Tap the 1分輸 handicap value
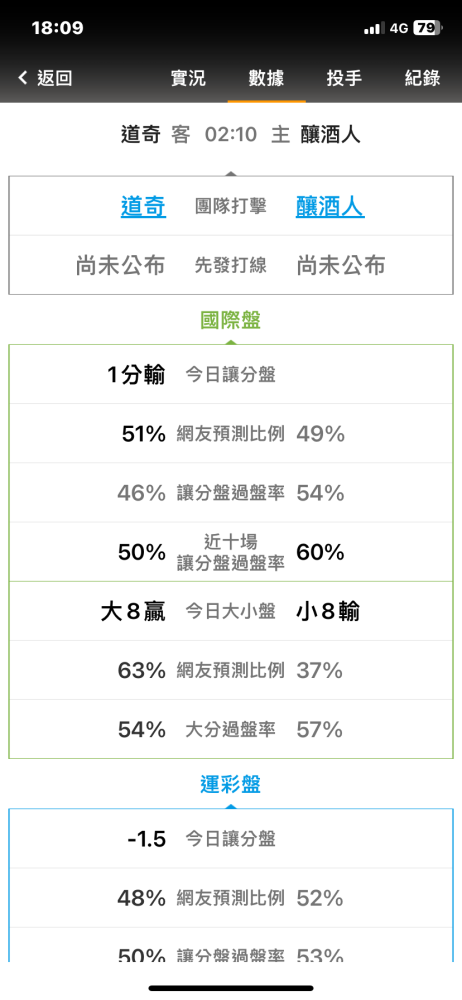Viewport: 462px width, 1000px height. pyautogui.click(x=136, y=375)
